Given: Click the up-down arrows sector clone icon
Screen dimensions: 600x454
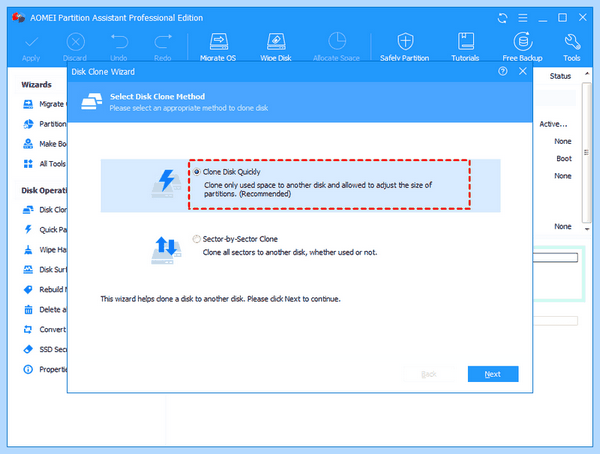Looking at the screenshot, I should point(166,250).
